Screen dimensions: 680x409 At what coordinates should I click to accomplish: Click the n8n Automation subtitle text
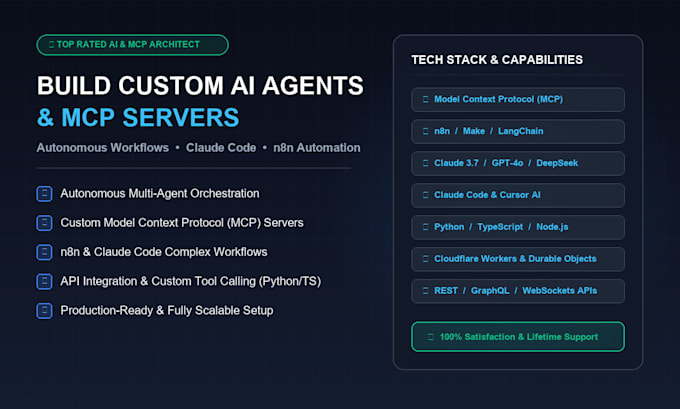(317, 148)
